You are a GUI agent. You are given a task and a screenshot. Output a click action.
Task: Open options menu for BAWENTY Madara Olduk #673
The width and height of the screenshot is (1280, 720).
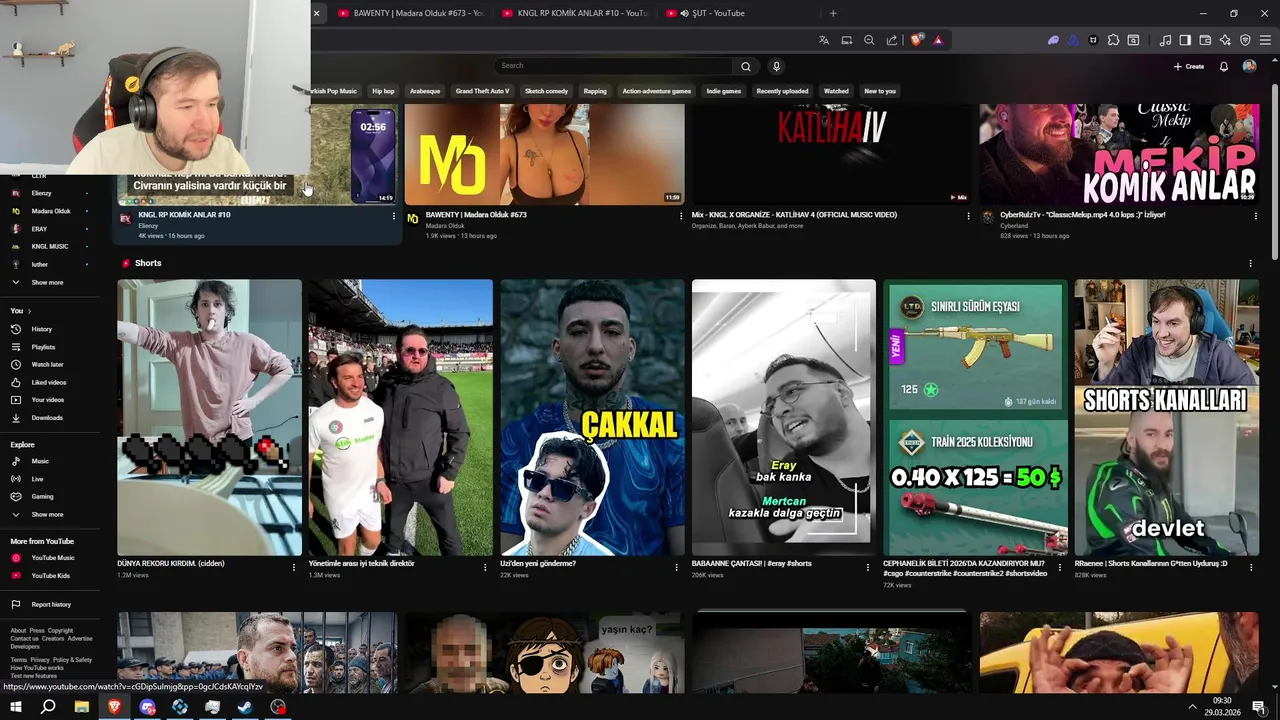pyautogui.click(x=681, y=215)
